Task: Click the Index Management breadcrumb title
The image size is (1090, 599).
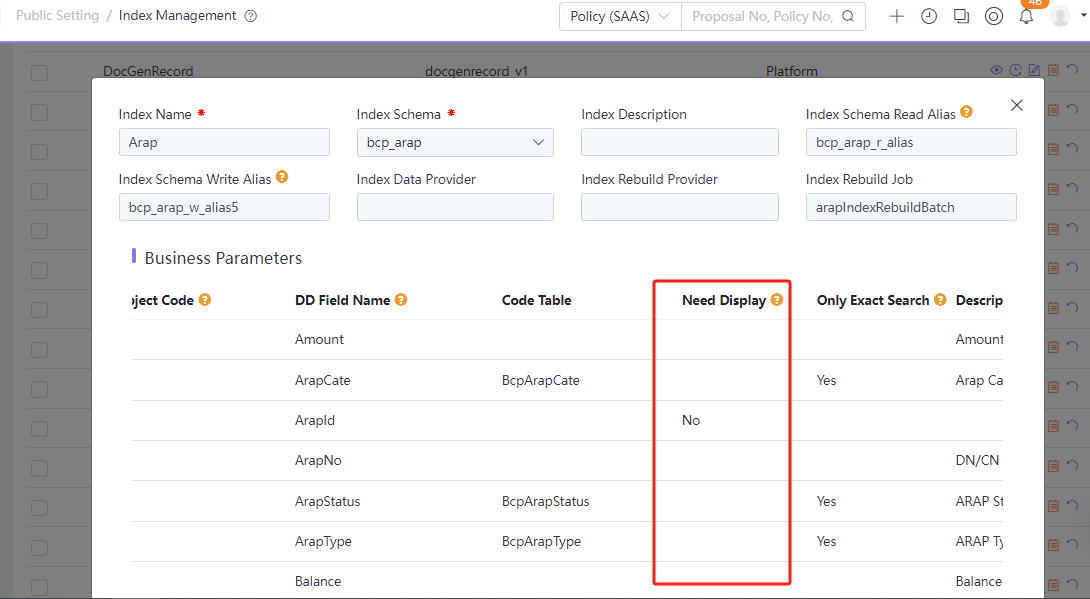Action: (x=177, y=15)
